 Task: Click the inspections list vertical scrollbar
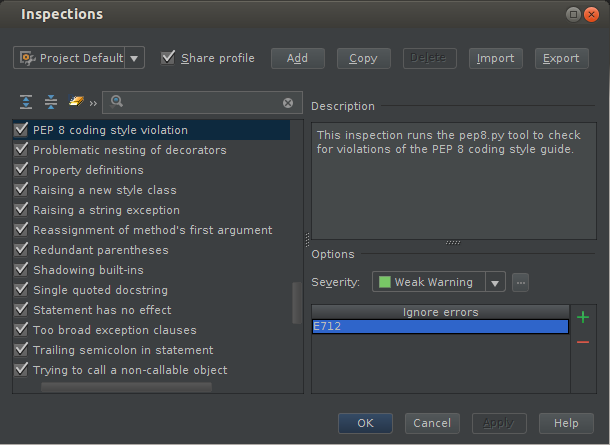click(296, 302)
